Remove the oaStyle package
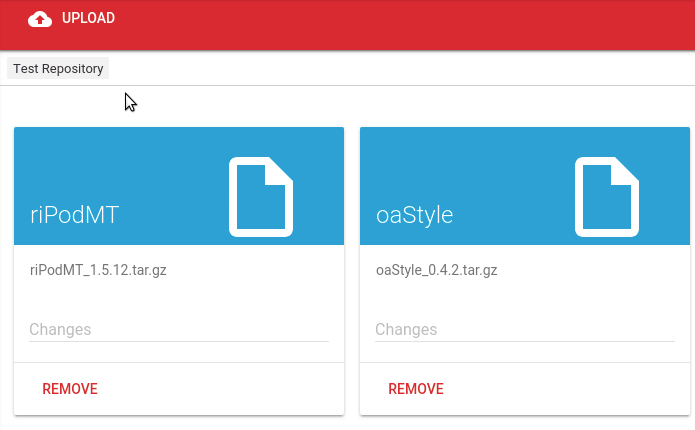The image size is (695, 430). (x=416, y=389)
